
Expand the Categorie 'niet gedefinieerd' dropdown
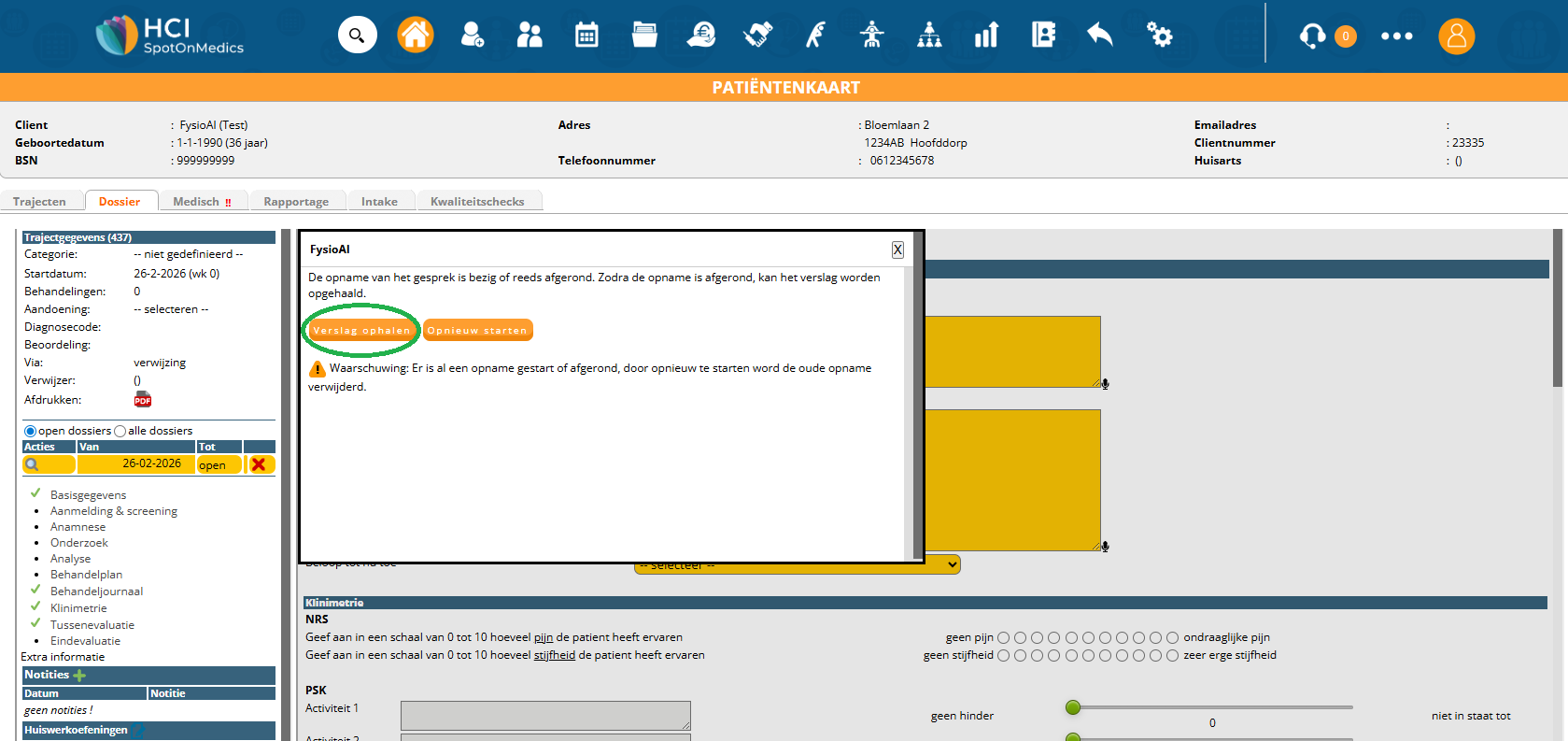coord(188,254)
